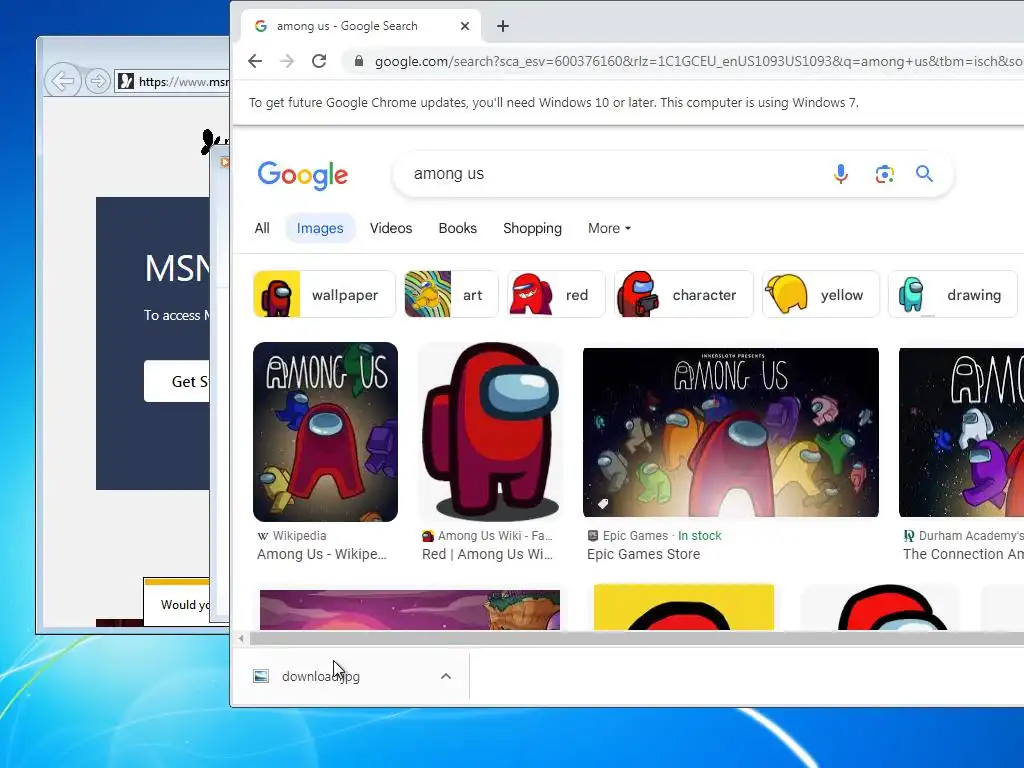Reload the Google search page

coord(319,61)
